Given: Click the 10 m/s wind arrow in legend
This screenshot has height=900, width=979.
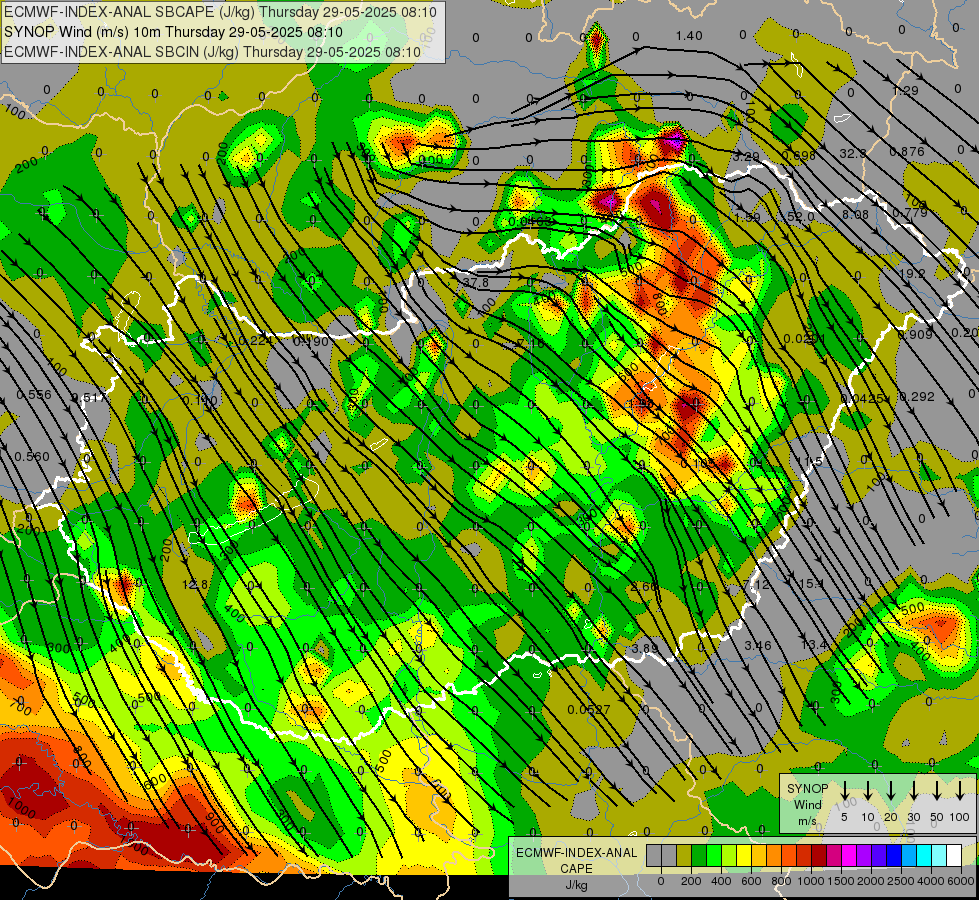Looking at the screenshot, I should pos(868,790).
